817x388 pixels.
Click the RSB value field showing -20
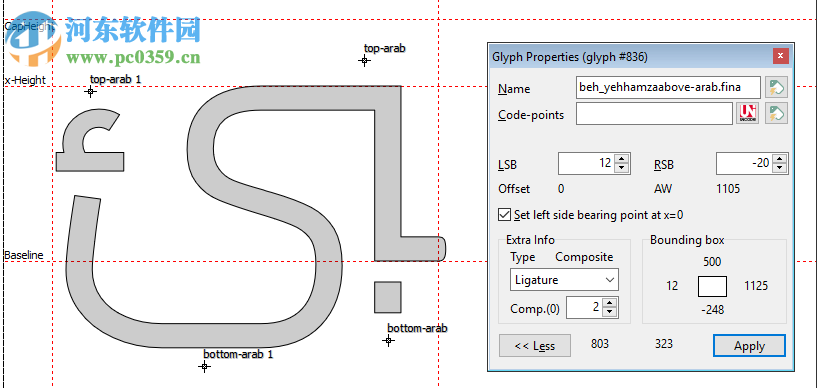tap(745, 164)
